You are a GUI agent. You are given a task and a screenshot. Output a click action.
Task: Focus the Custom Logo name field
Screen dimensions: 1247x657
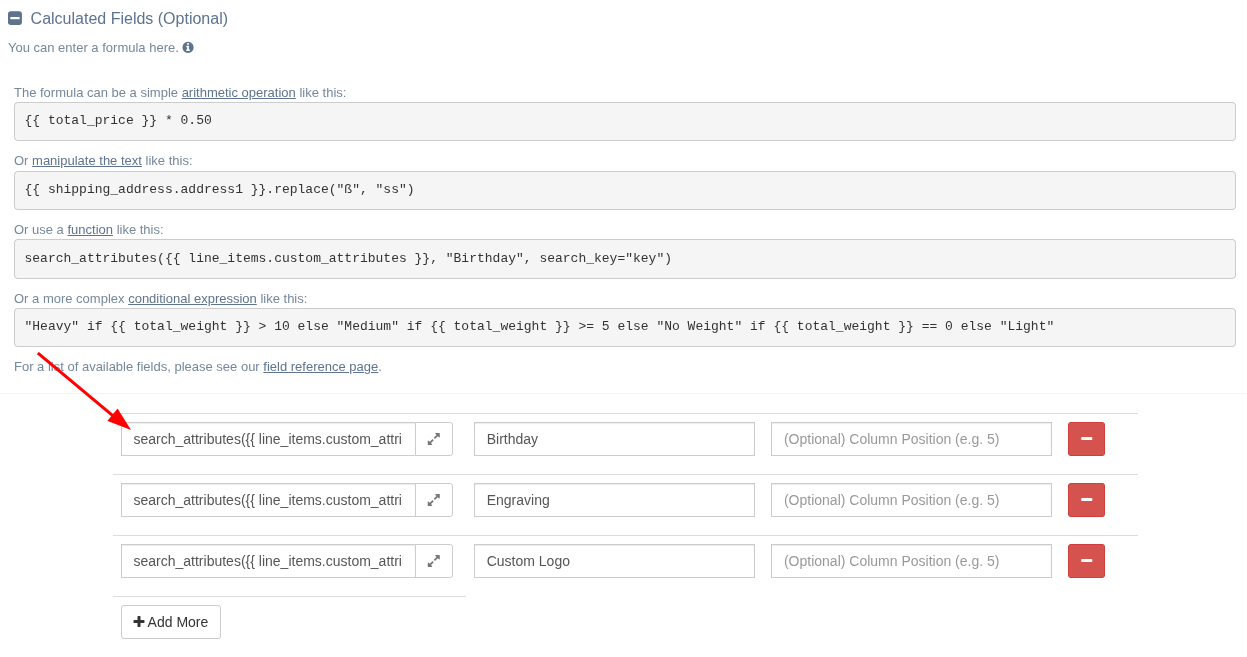[x=613, y=561]
